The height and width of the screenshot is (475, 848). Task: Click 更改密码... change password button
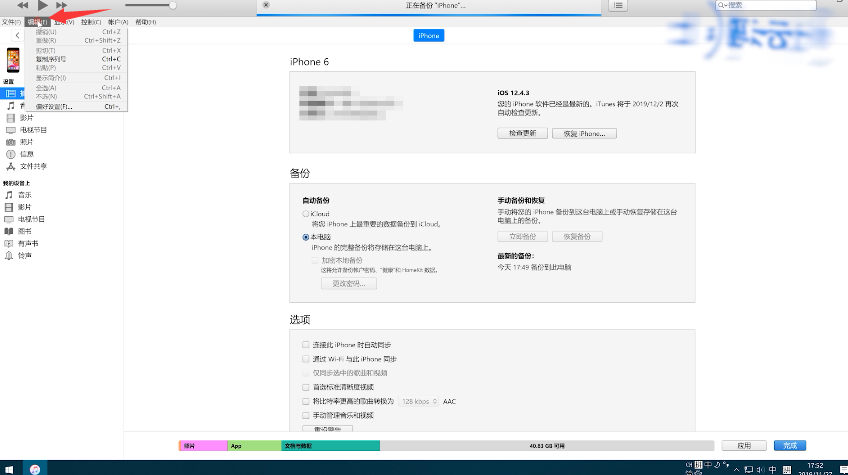(349, 283)
